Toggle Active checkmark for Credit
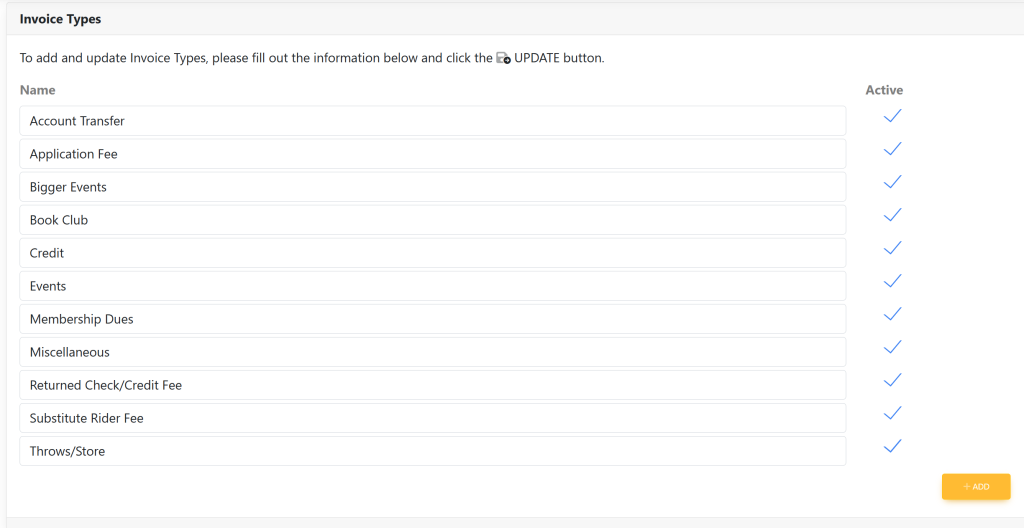 pos(892,248)
